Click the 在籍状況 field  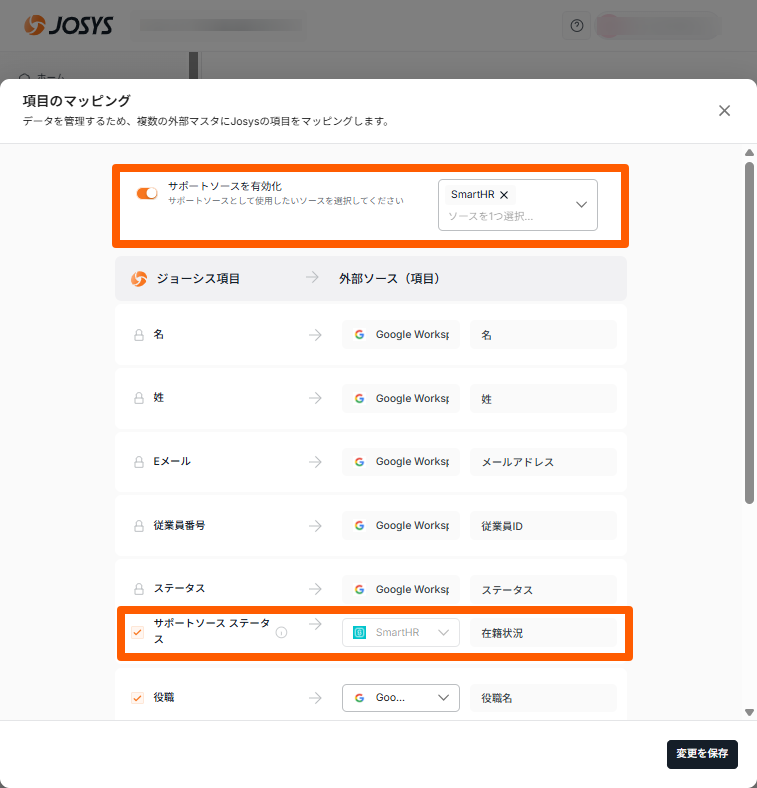[x=543, y=633]
